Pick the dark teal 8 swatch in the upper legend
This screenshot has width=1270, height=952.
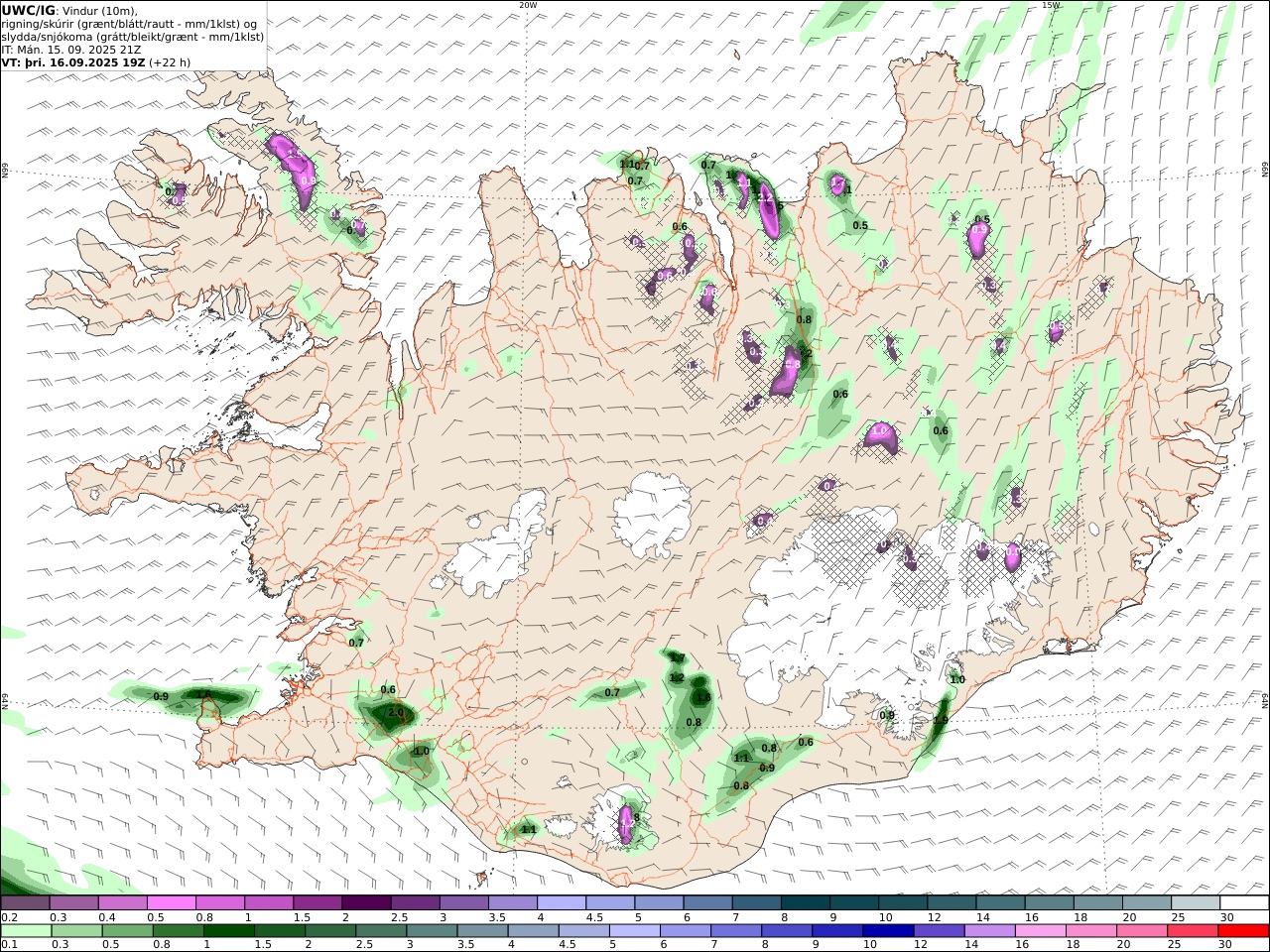804,903
